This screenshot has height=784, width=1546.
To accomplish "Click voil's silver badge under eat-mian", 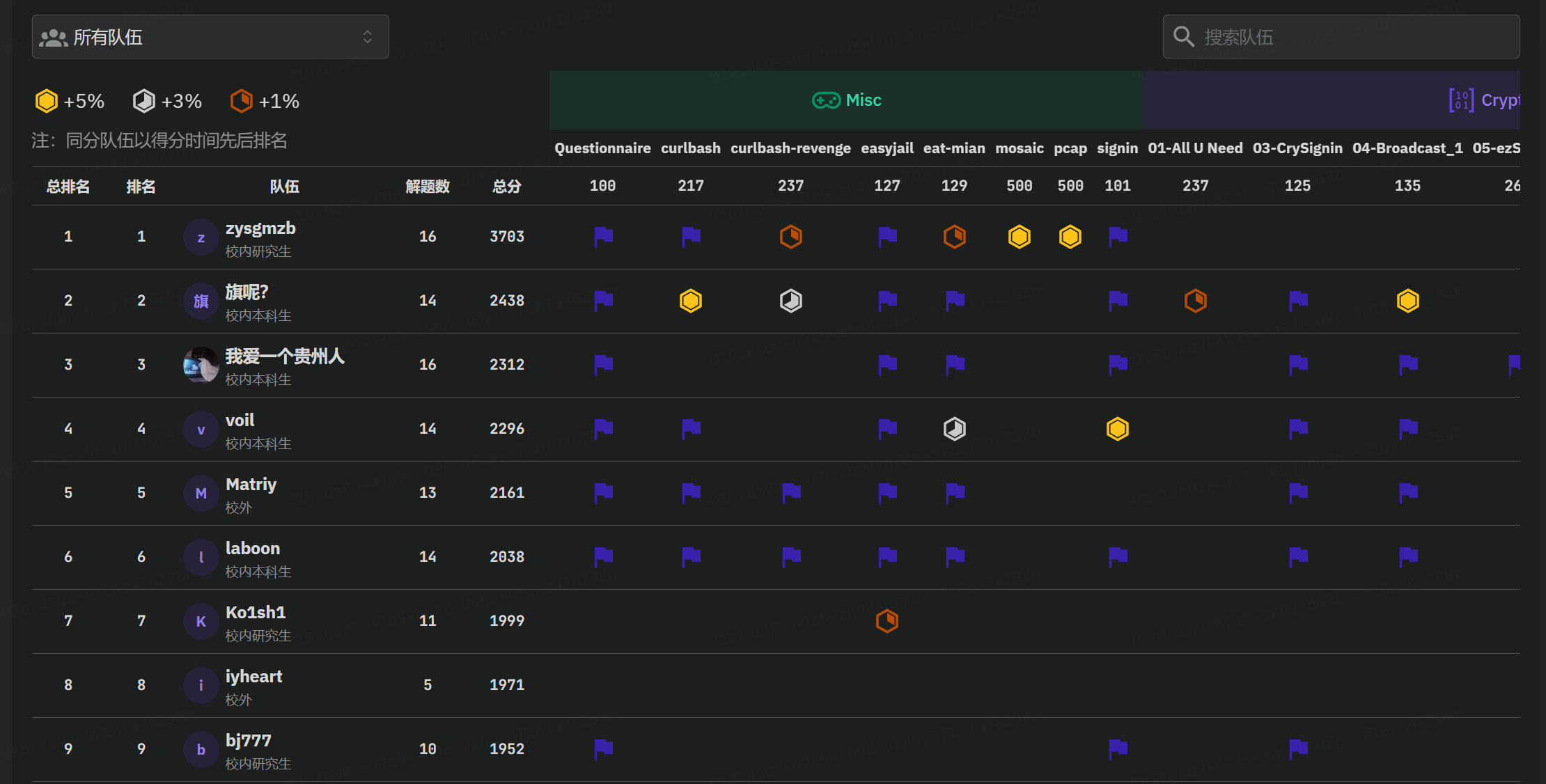I will coord(954,429).
